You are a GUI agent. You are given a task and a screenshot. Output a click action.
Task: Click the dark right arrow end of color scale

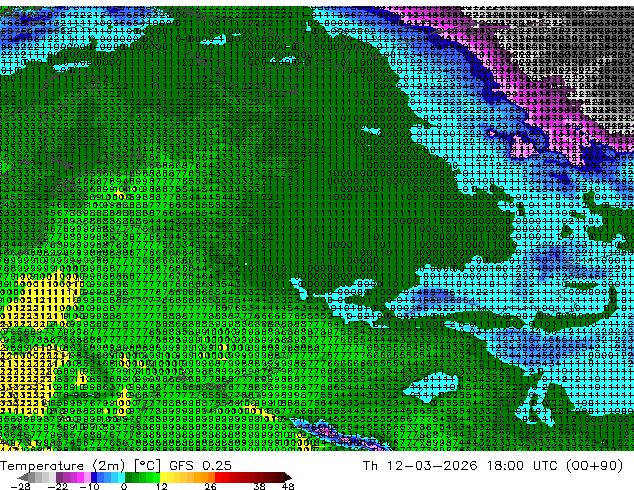click(x=287, y=477)
